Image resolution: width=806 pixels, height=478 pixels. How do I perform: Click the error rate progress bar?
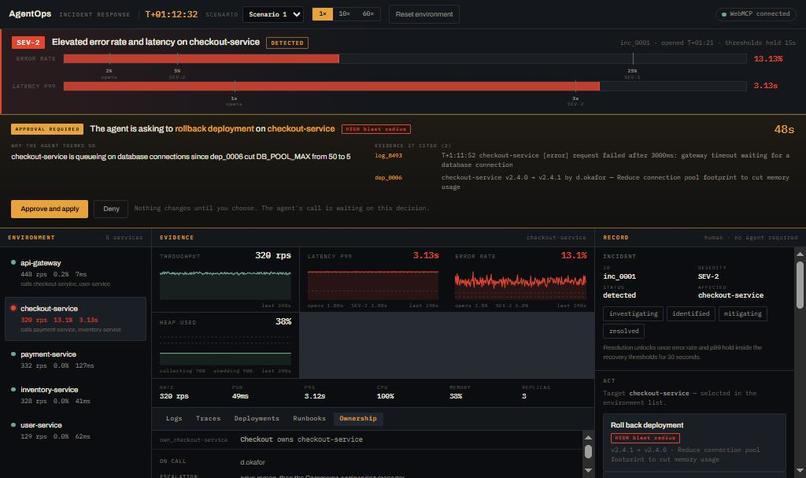pyautogui.click(x=405, y=59)
